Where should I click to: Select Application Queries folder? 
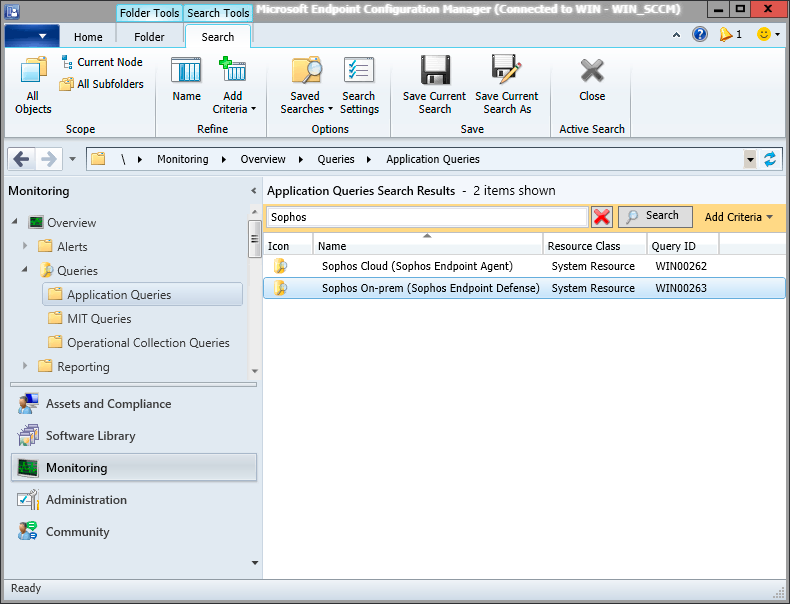[x=143, y=294]
